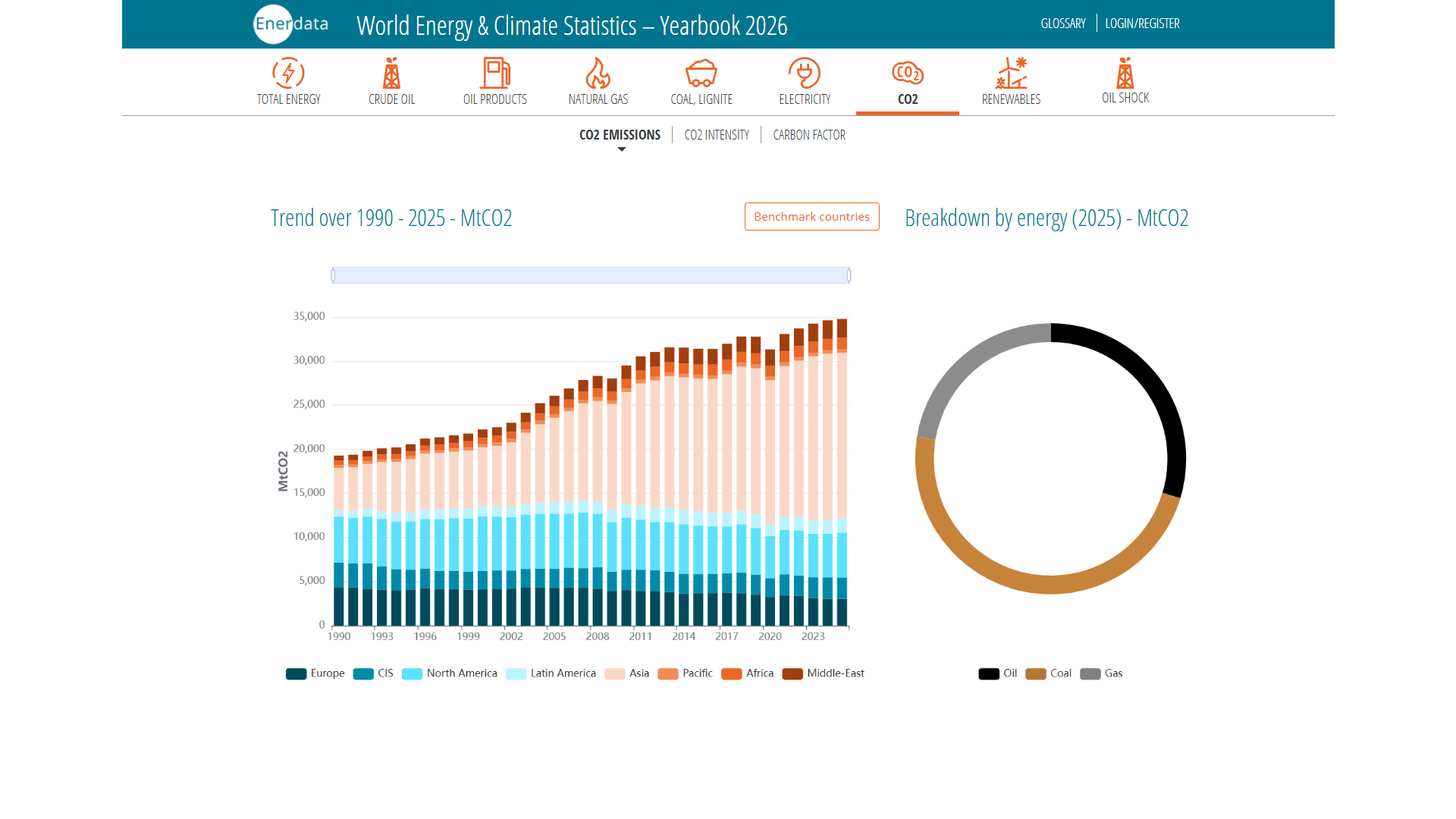Expand the CO2 Emissions dropdown arrow
The width and height of the screenshot is (1456, 819).
pos(622,149)
